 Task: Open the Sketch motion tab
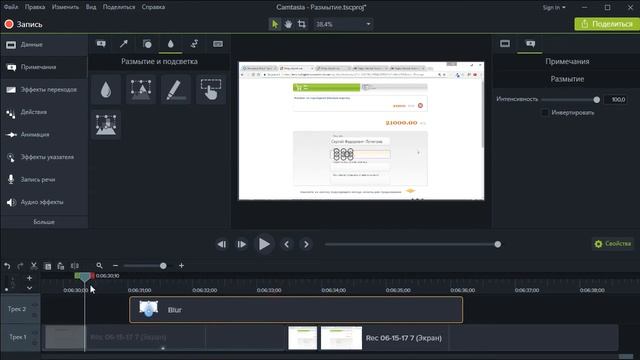194,44
